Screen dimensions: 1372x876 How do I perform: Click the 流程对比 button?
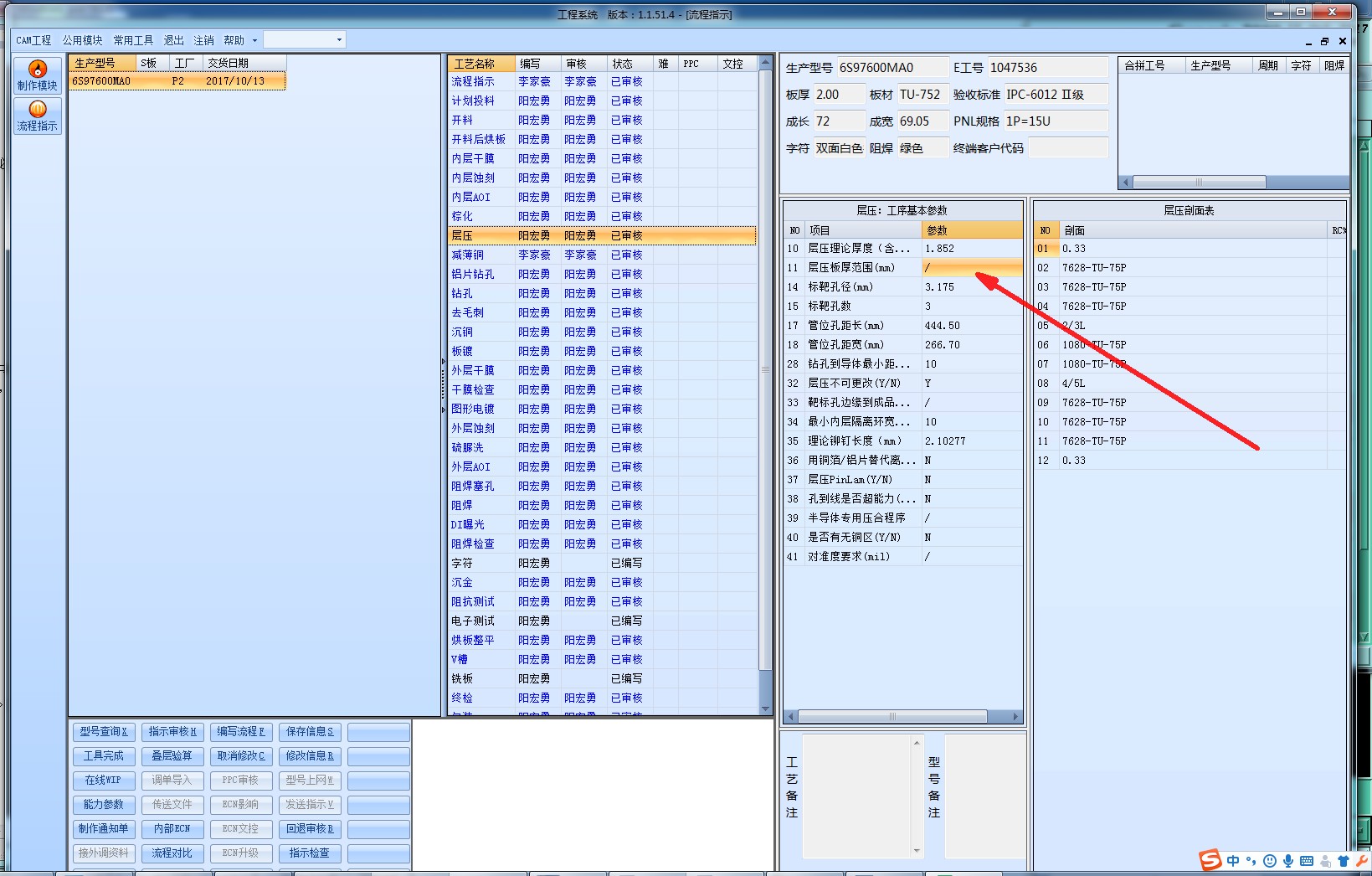pyautogui.click(x=172, y=853)
